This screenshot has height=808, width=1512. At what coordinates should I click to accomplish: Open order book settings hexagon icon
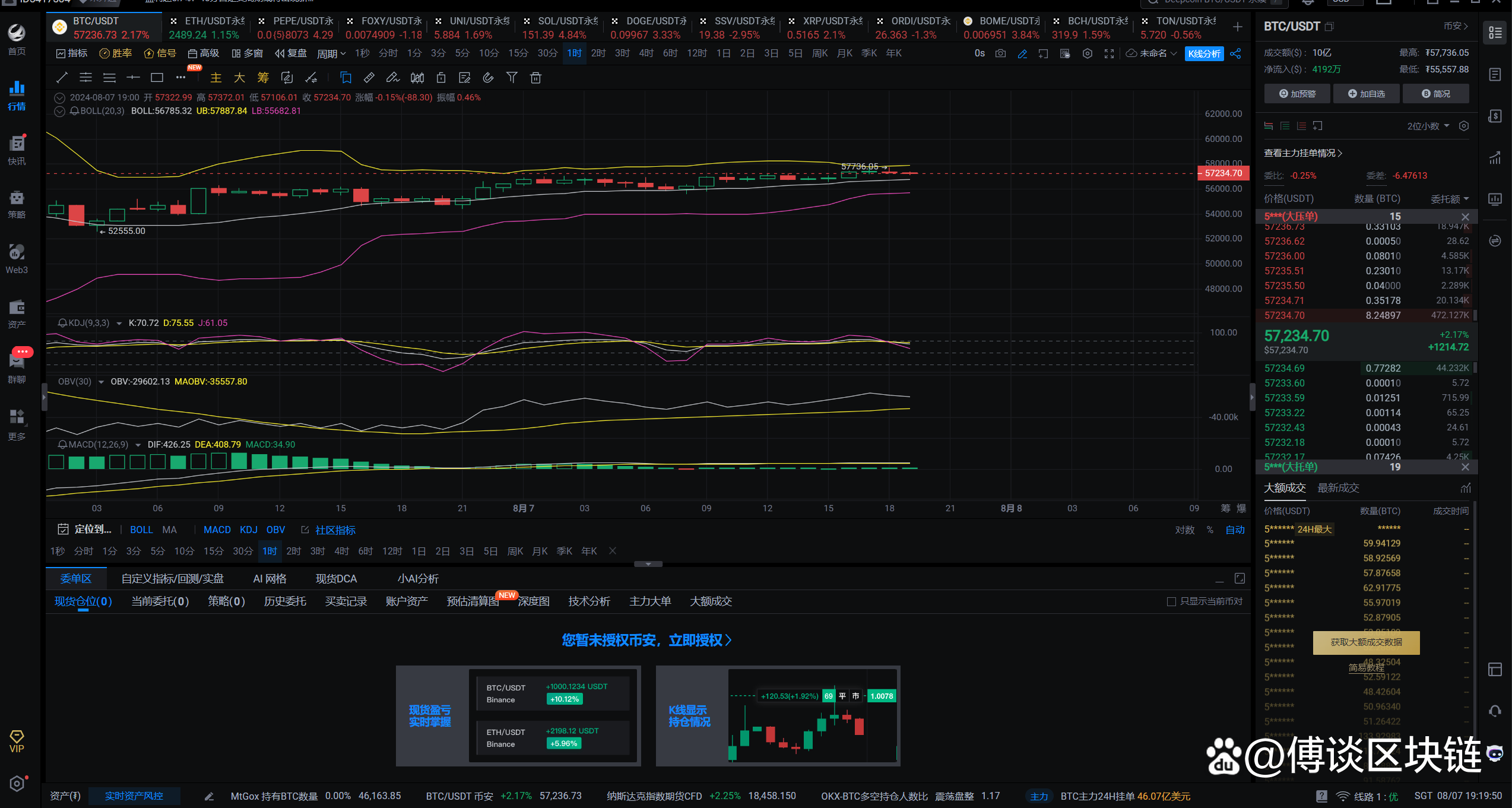click(x=1463, y=126)
